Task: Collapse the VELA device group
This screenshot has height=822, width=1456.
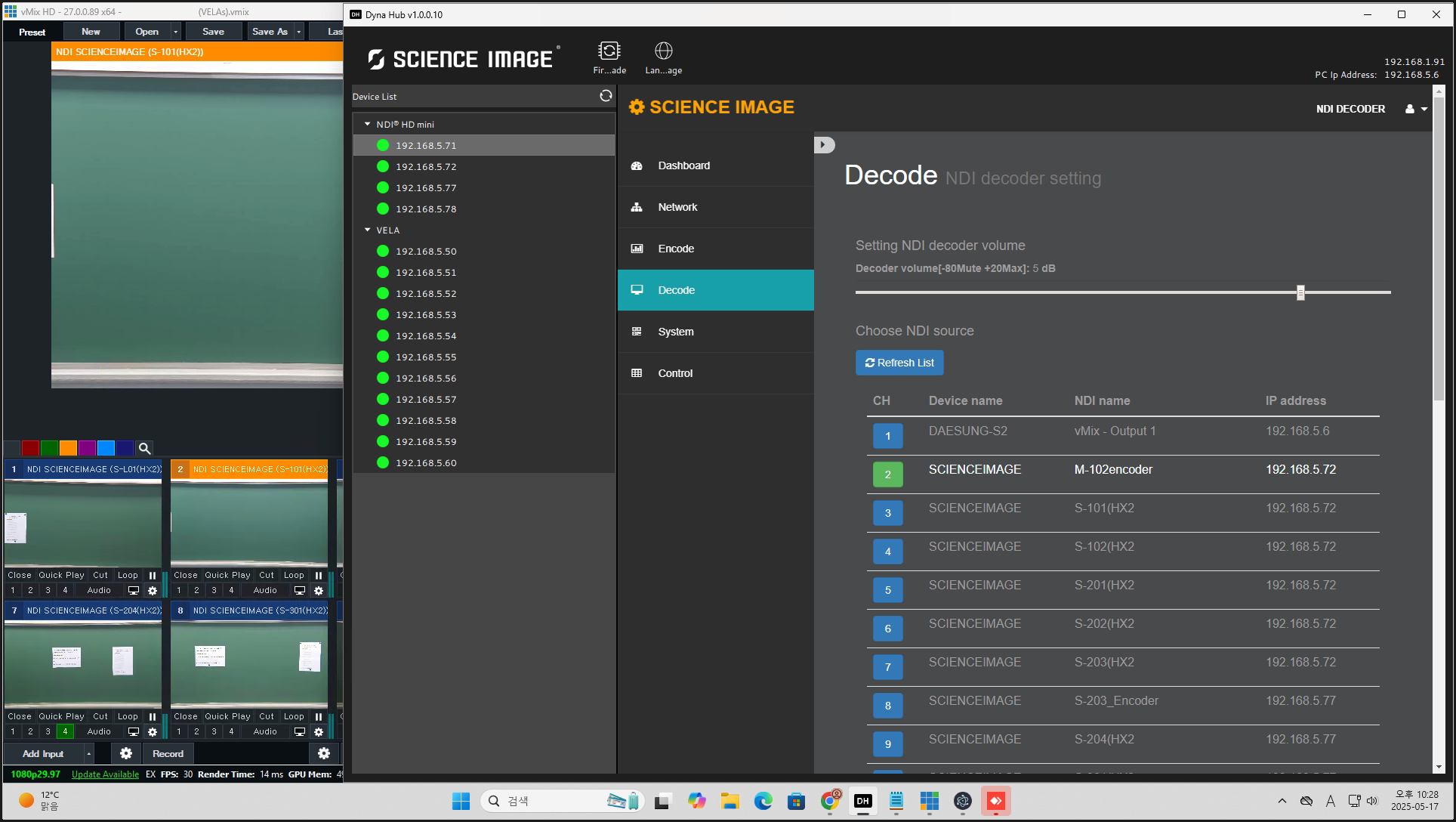Action: (x=368, y=230)
